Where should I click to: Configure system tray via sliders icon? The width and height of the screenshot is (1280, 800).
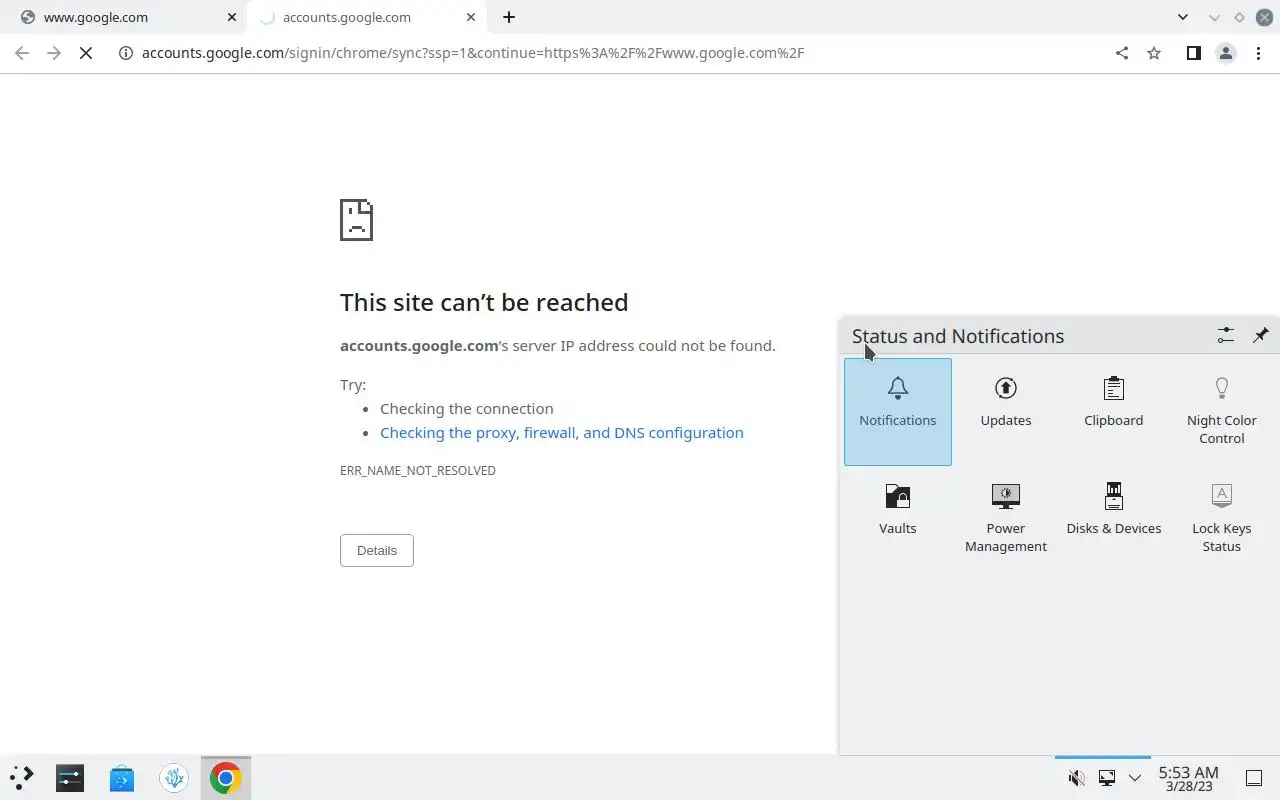(x=1225, y=336)
